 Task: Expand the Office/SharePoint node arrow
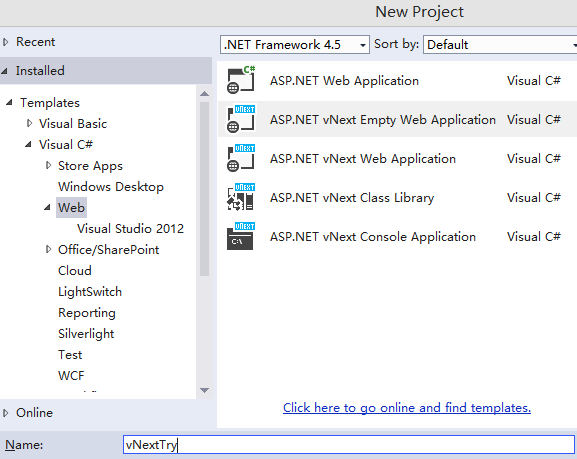(48, 250)
